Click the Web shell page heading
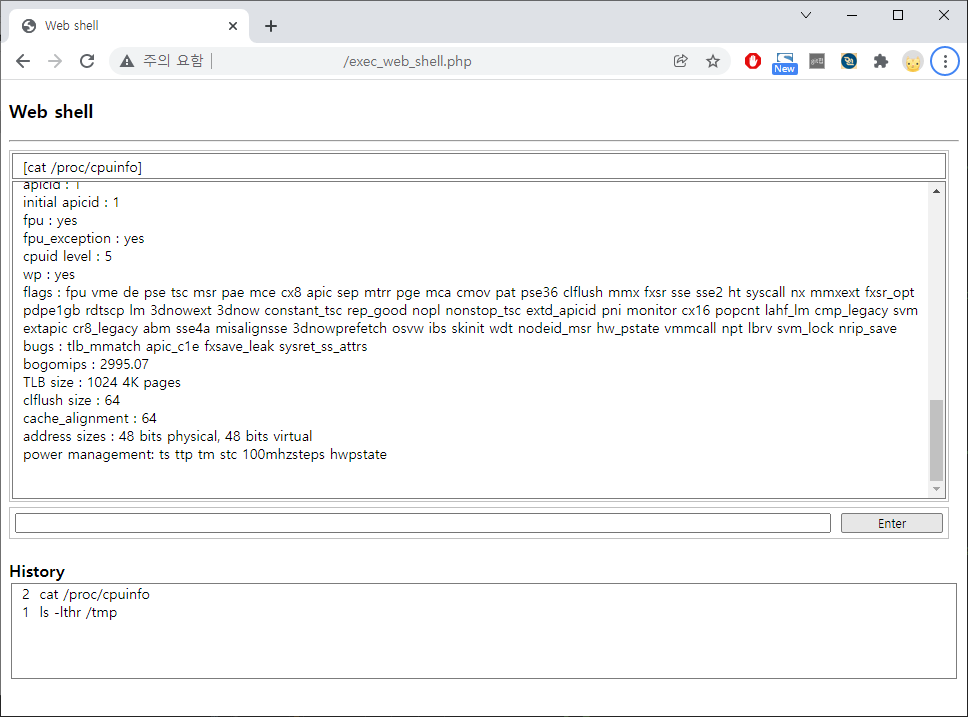Screen dimensions: 968x717 tap(51, 112)
